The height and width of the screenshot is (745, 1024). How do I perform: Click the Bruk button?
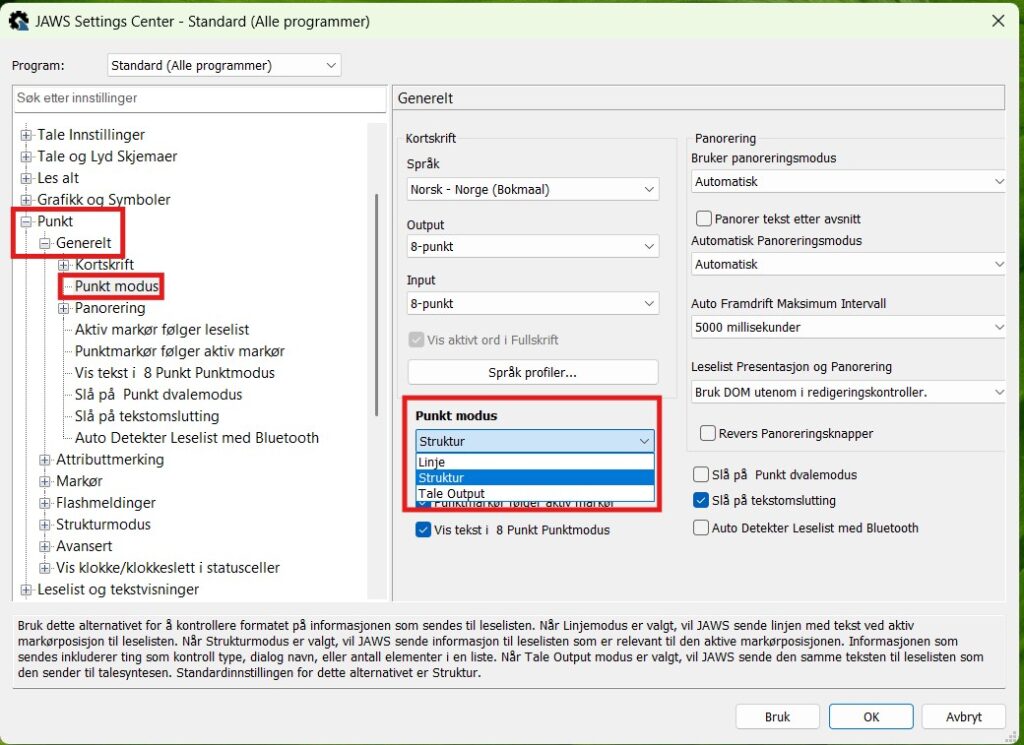pyautogui.click(x=777, y=716)
